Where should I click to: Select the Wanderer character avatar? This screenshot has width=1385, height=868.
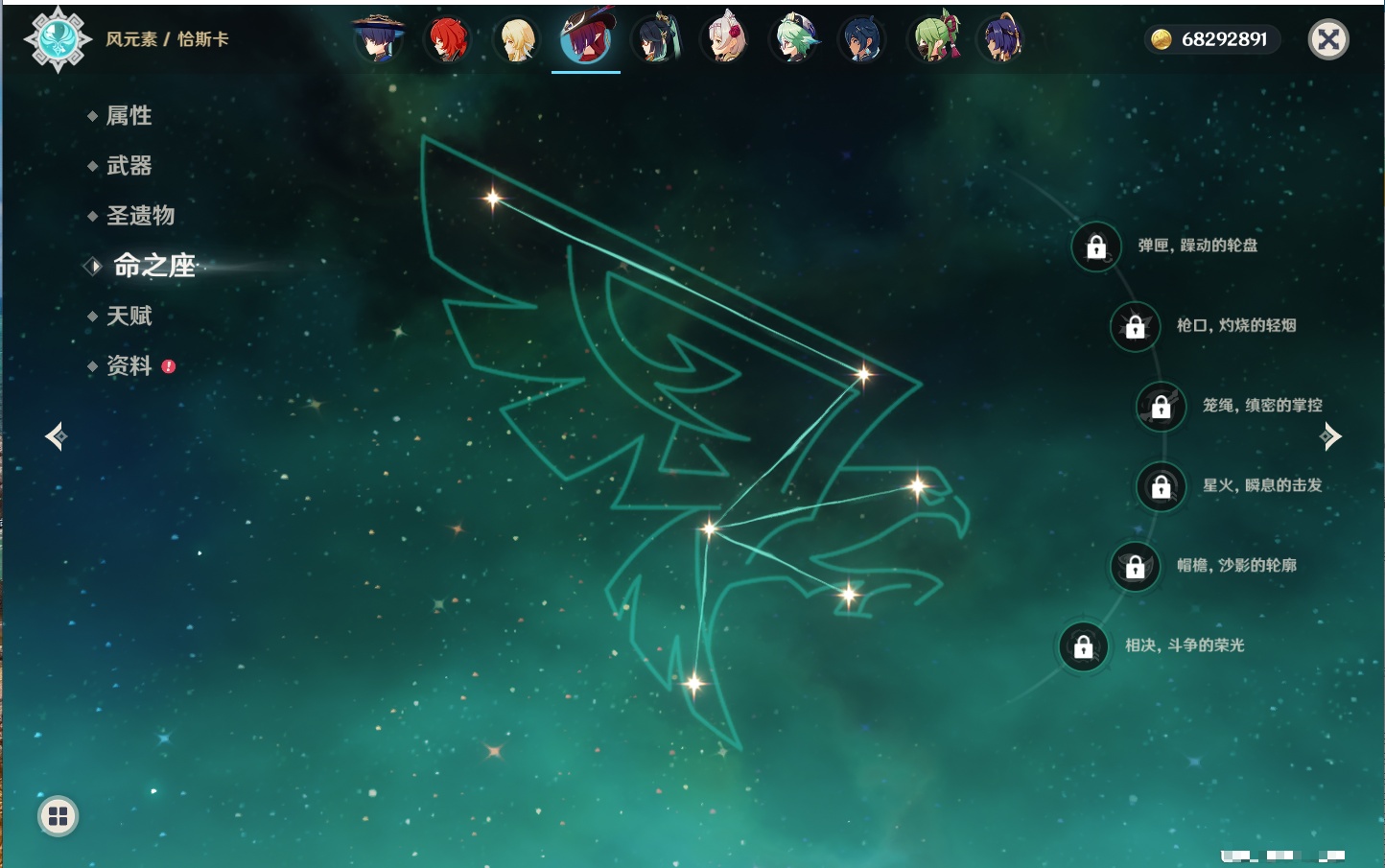(379, 40)
